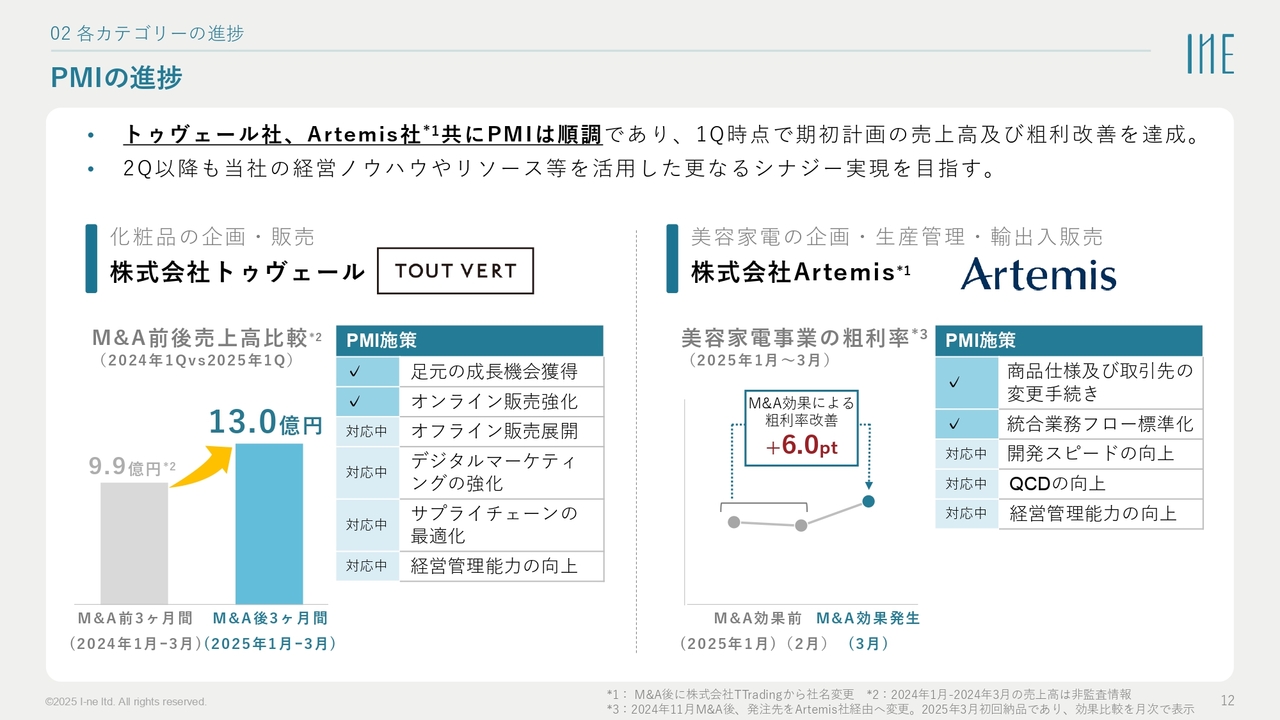Screen dimensions: 1280x720
Task: Click the company name 株式会社Artemis
Action: [801, 272]
